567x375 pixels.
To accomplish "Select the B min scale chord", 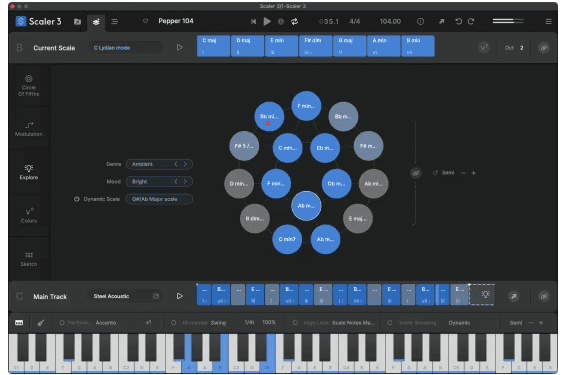I will pyautogui.click(x=418, y=46).
